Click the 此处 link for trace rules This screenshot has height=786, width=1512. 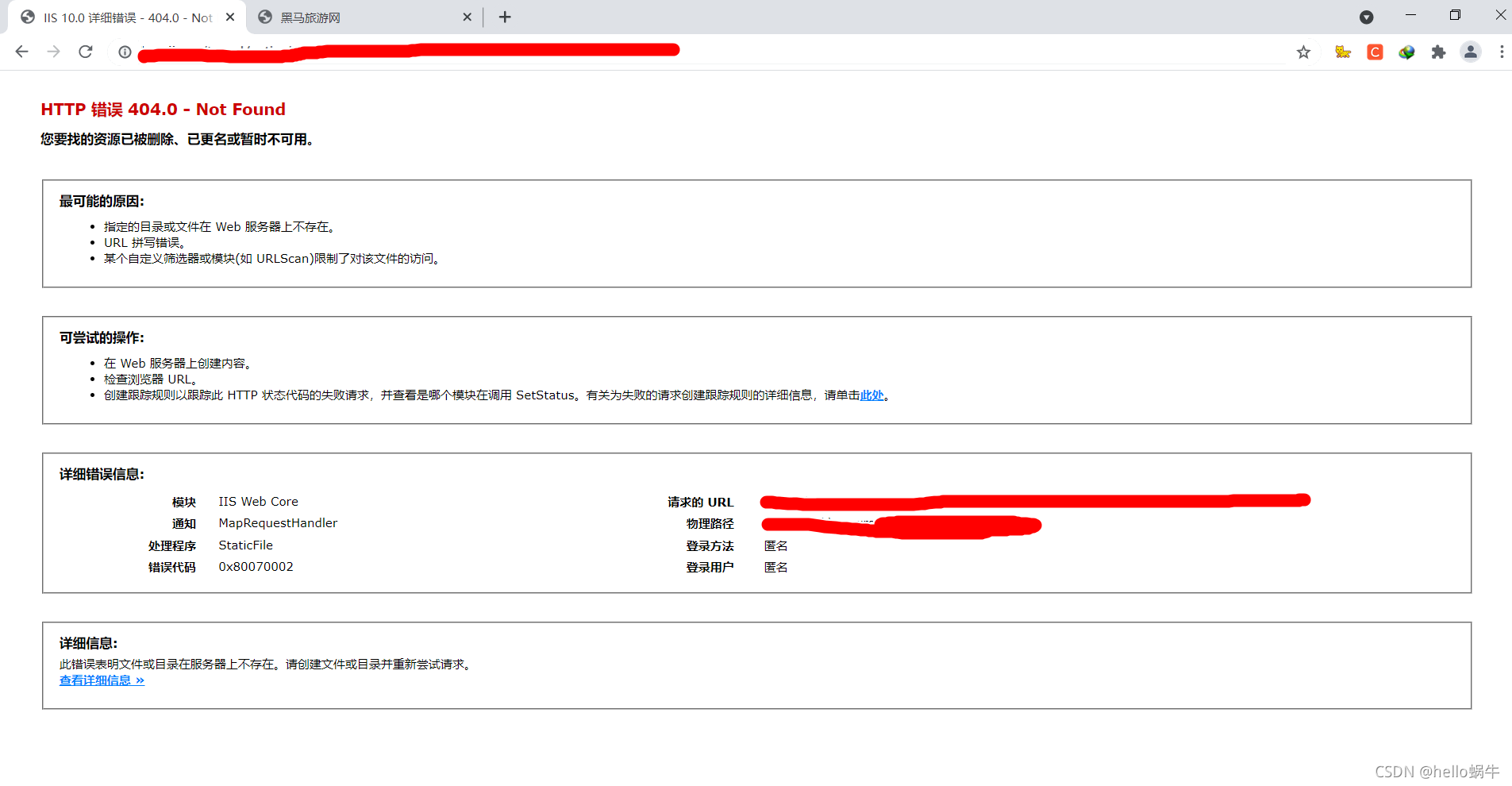[x=871, y=395]
